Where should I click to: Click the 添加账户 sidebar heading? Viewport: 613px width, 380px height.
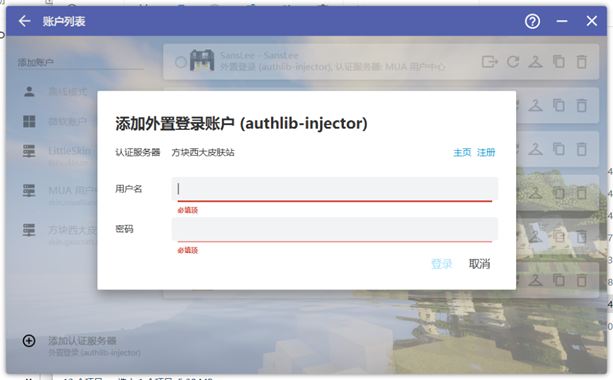36,63
